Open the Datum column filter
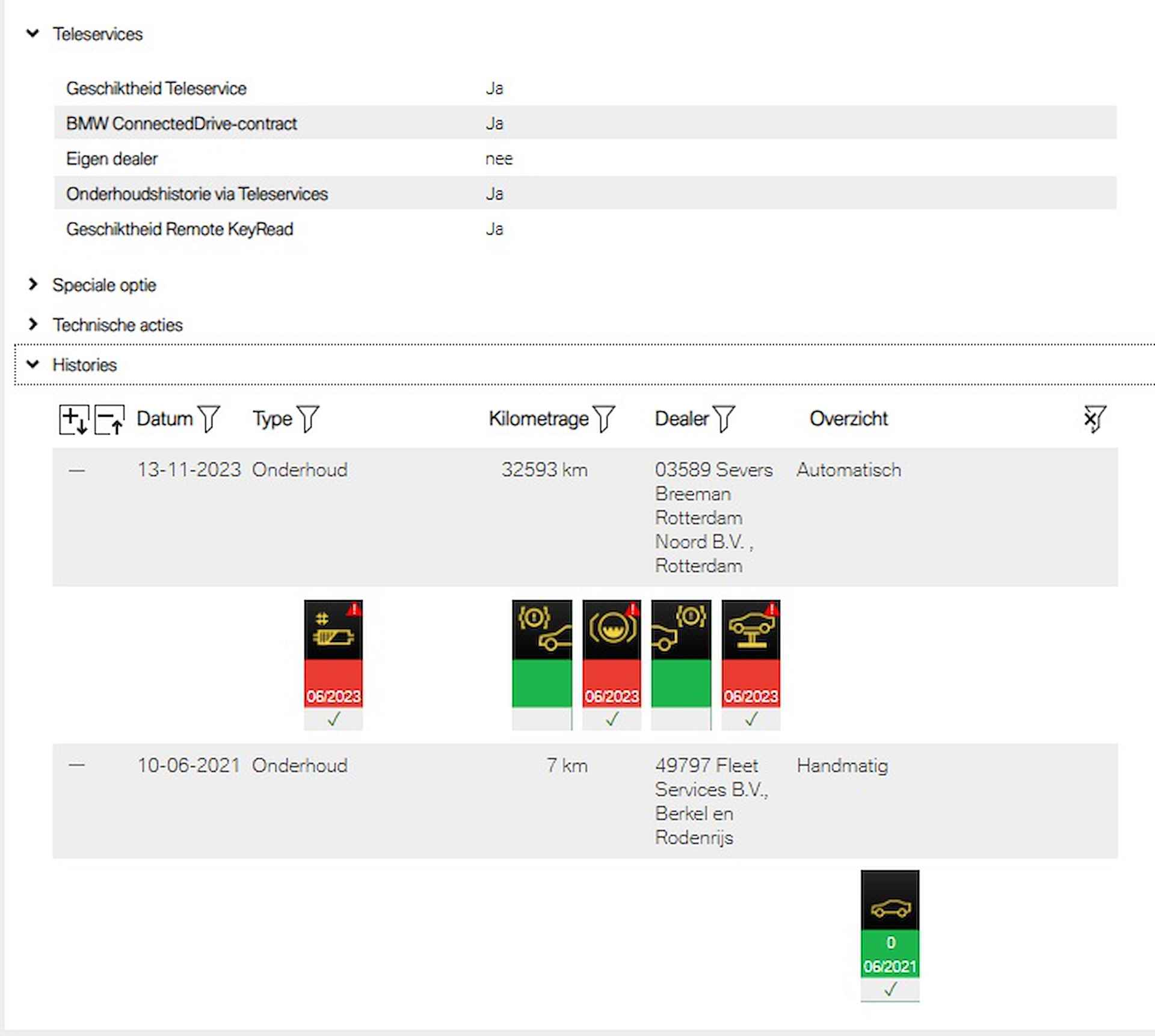This screenshot has height=1036, width=1155. [x=209, y=418]
